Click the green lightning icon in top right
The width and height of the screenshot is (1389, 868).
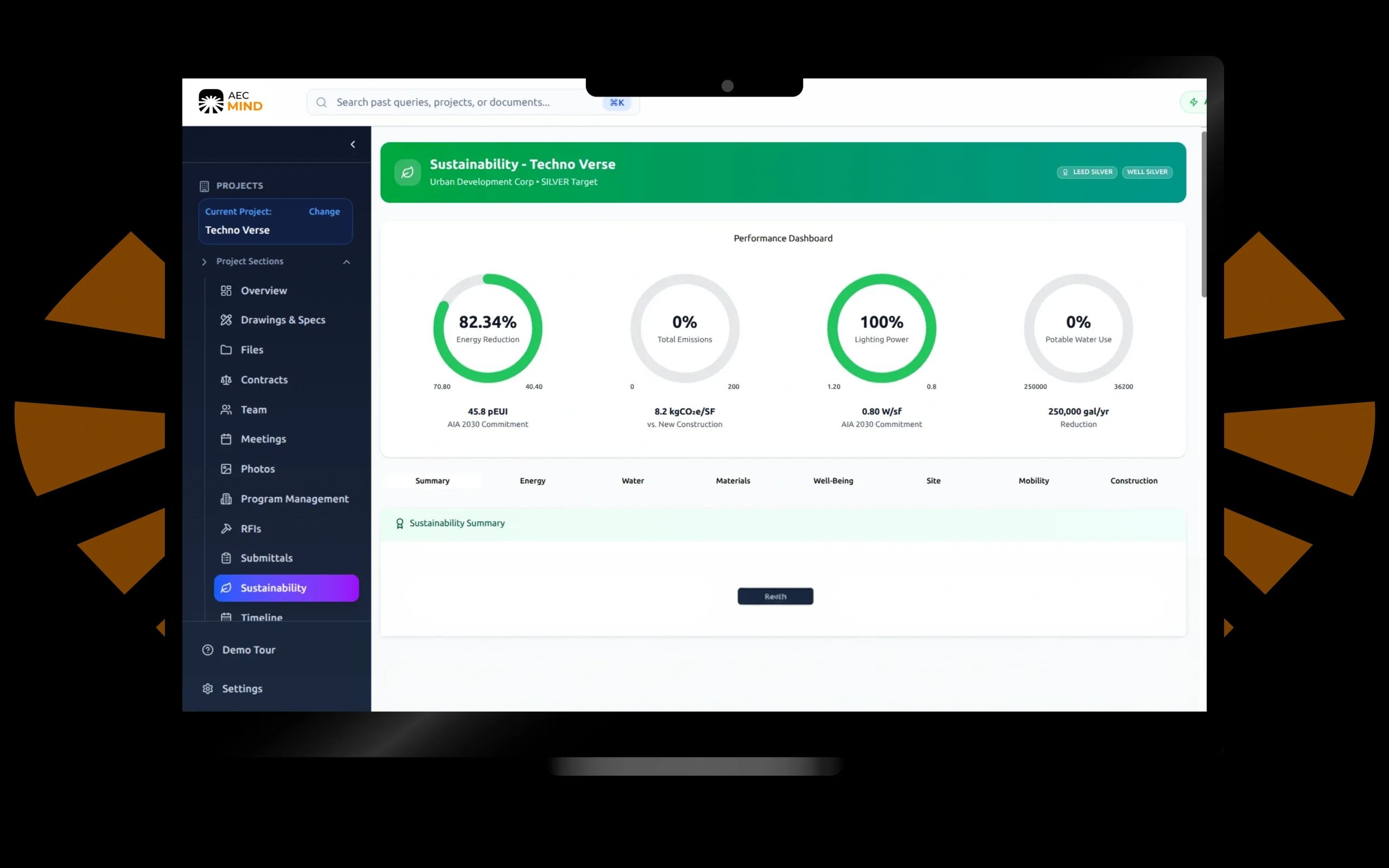pyautogui.click(x=1194, y=101)
